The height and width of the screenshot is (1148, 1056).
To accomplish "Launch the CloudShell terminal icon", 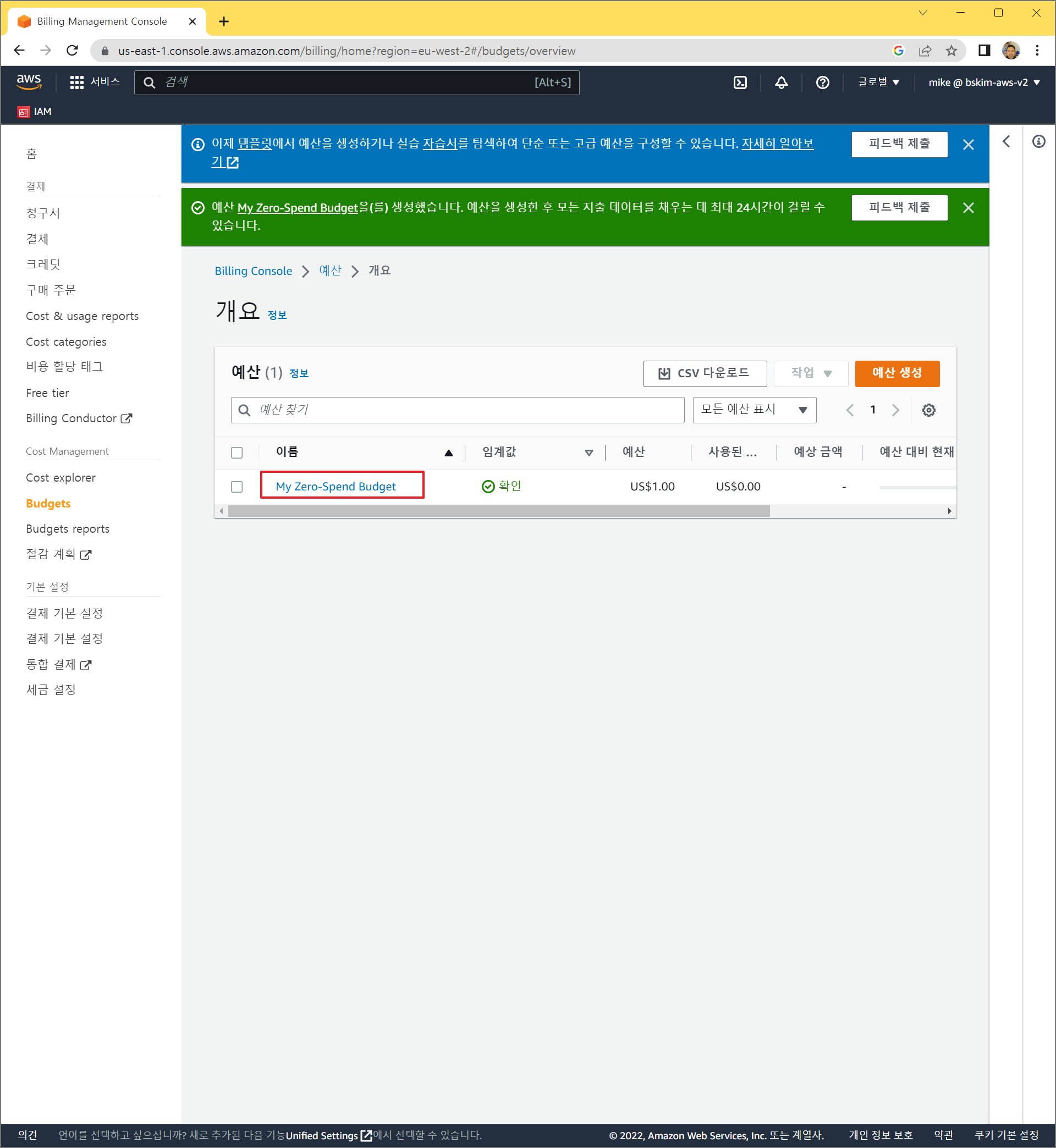I will coord(740,82).
